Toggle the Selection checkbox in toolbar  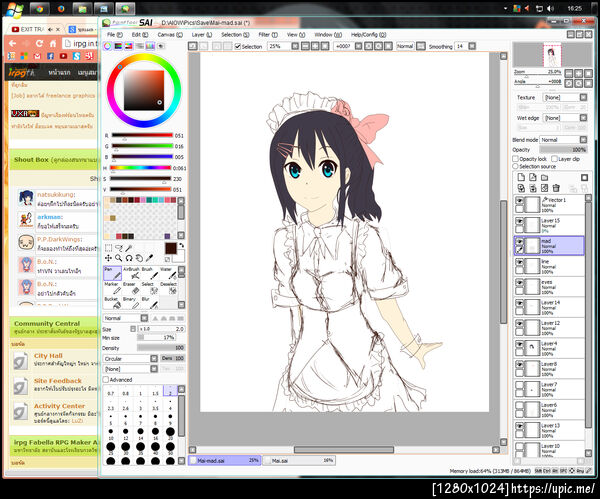(x=238, y=46)
